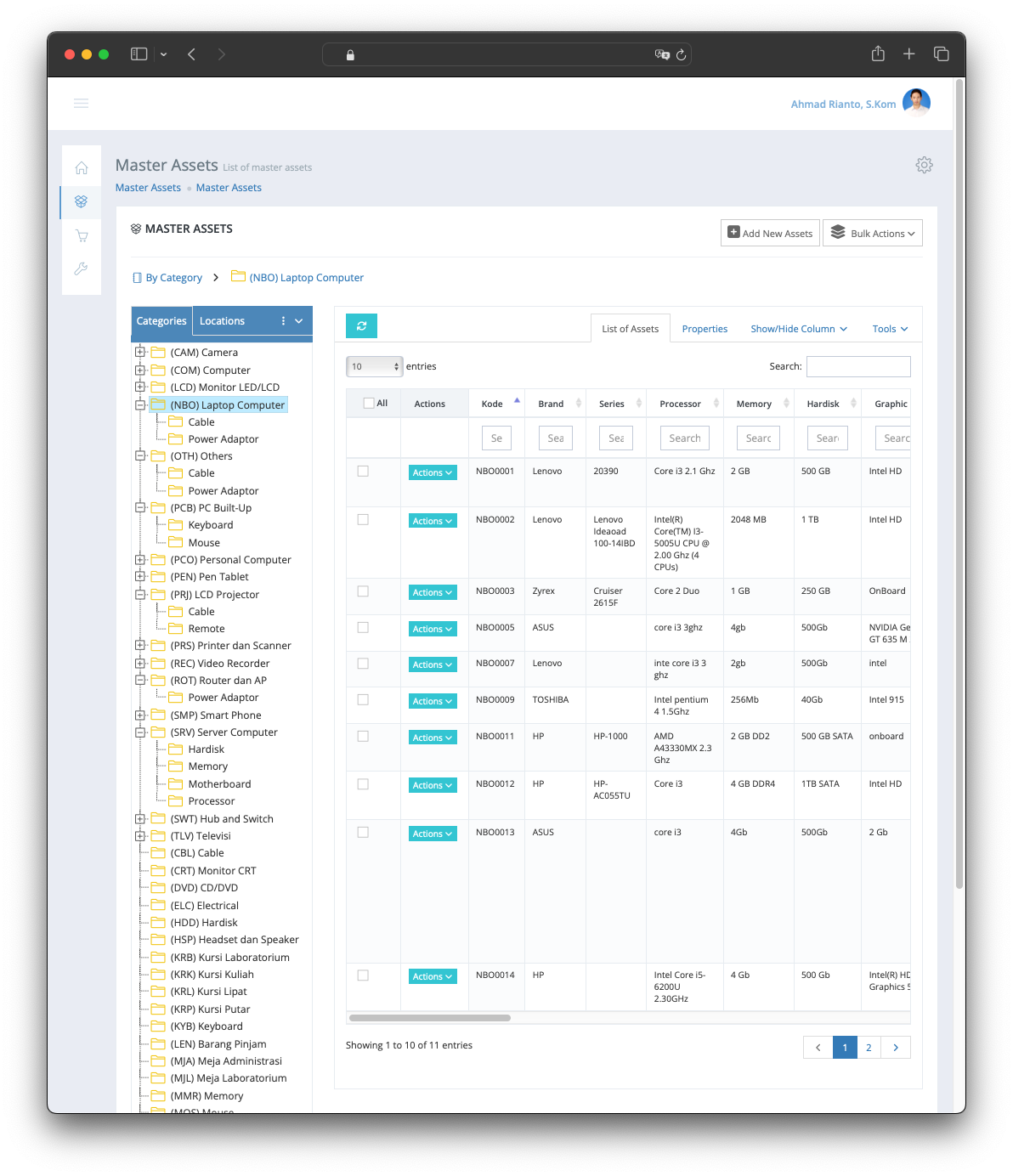This screenshot has height=1176, width=1013.
Task: Click the user profile avatar
Action: click(916, 103)
